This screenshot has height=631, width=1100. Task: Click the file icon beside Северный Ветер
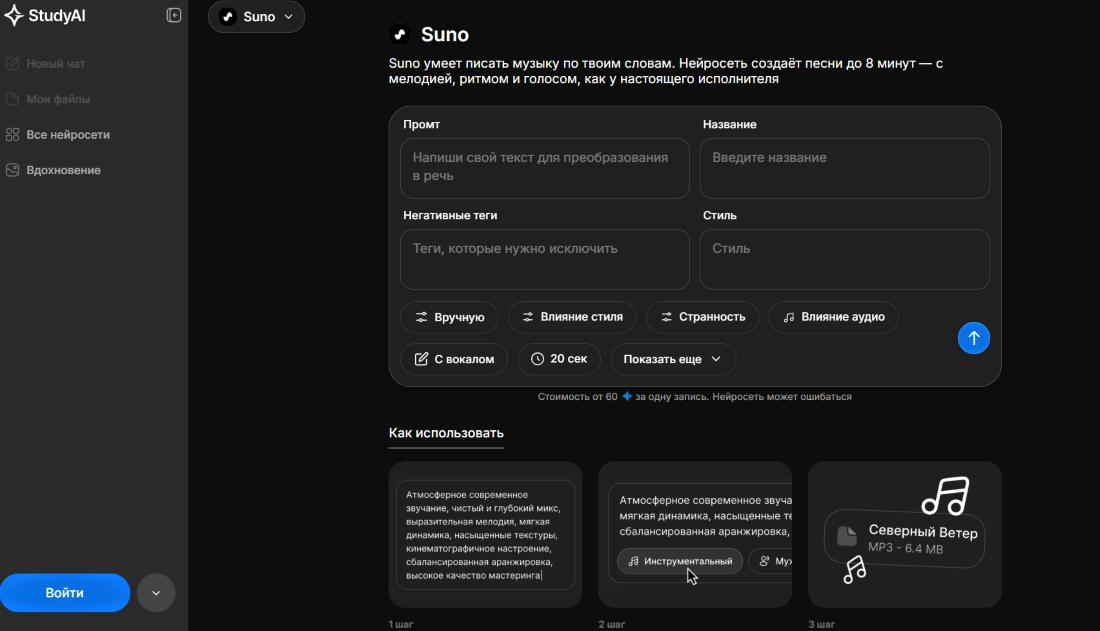847,536
